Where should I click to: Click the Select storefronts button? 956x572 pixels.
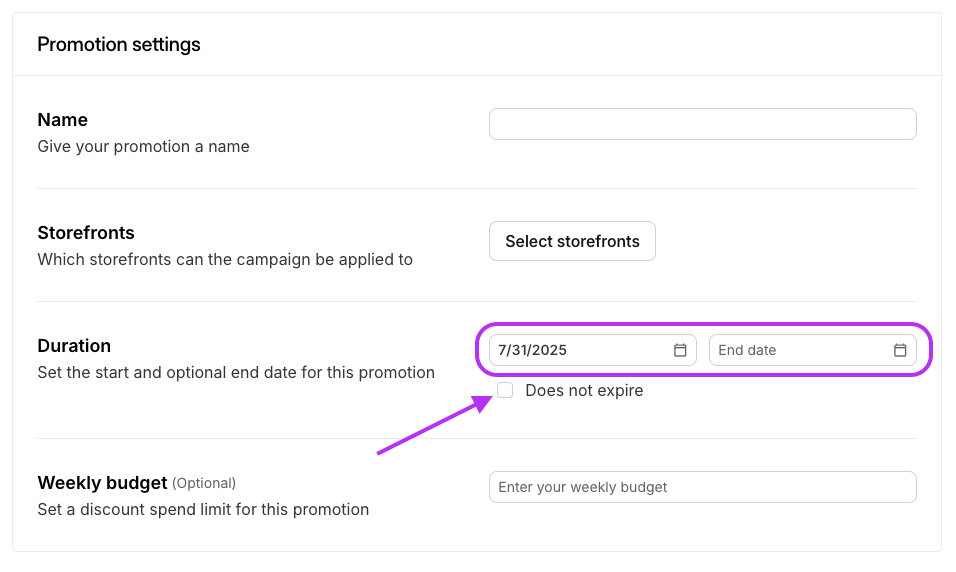572,241
